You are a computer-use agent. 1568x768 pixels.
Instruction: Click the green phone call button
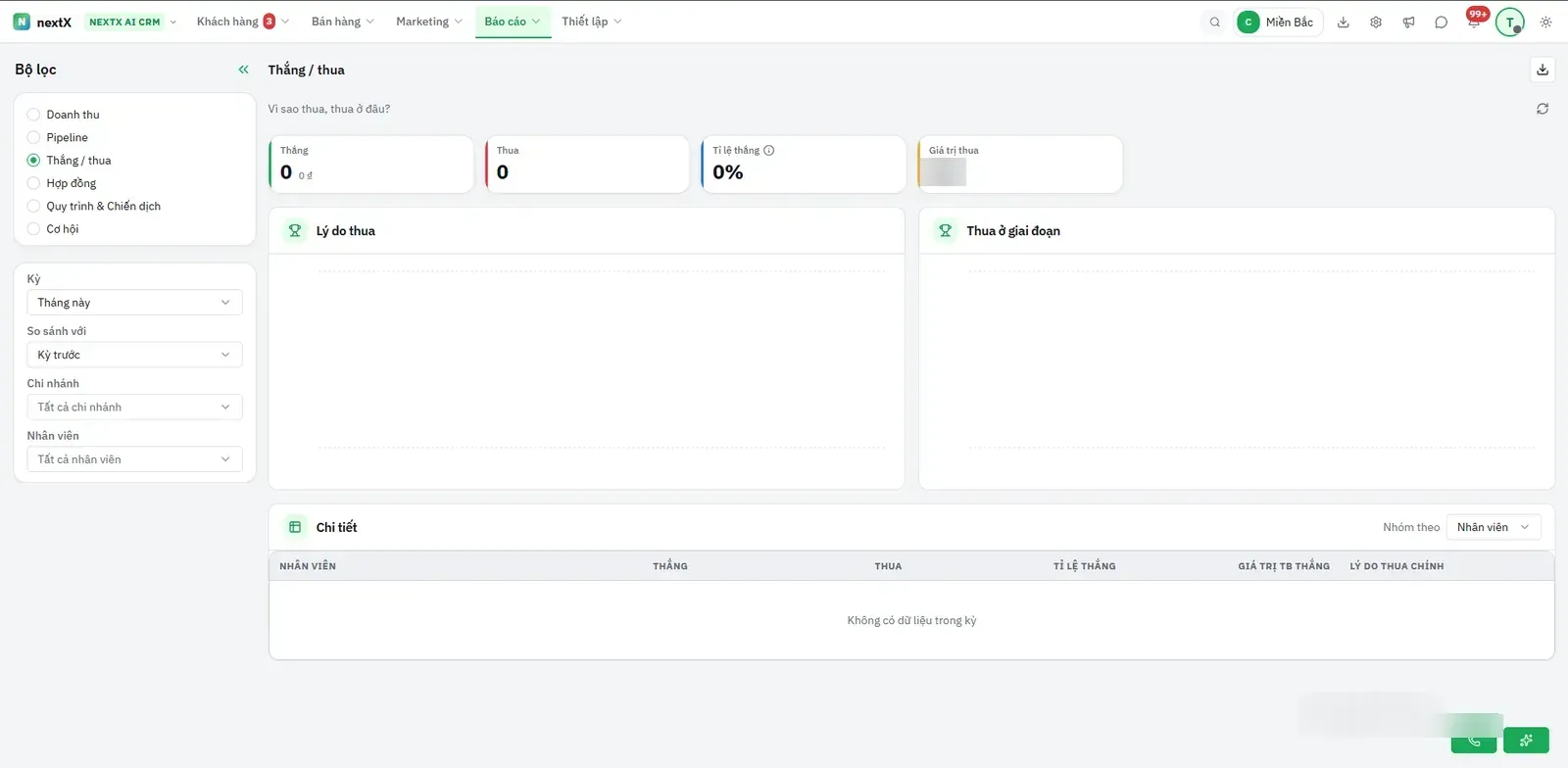[1474, 740]
